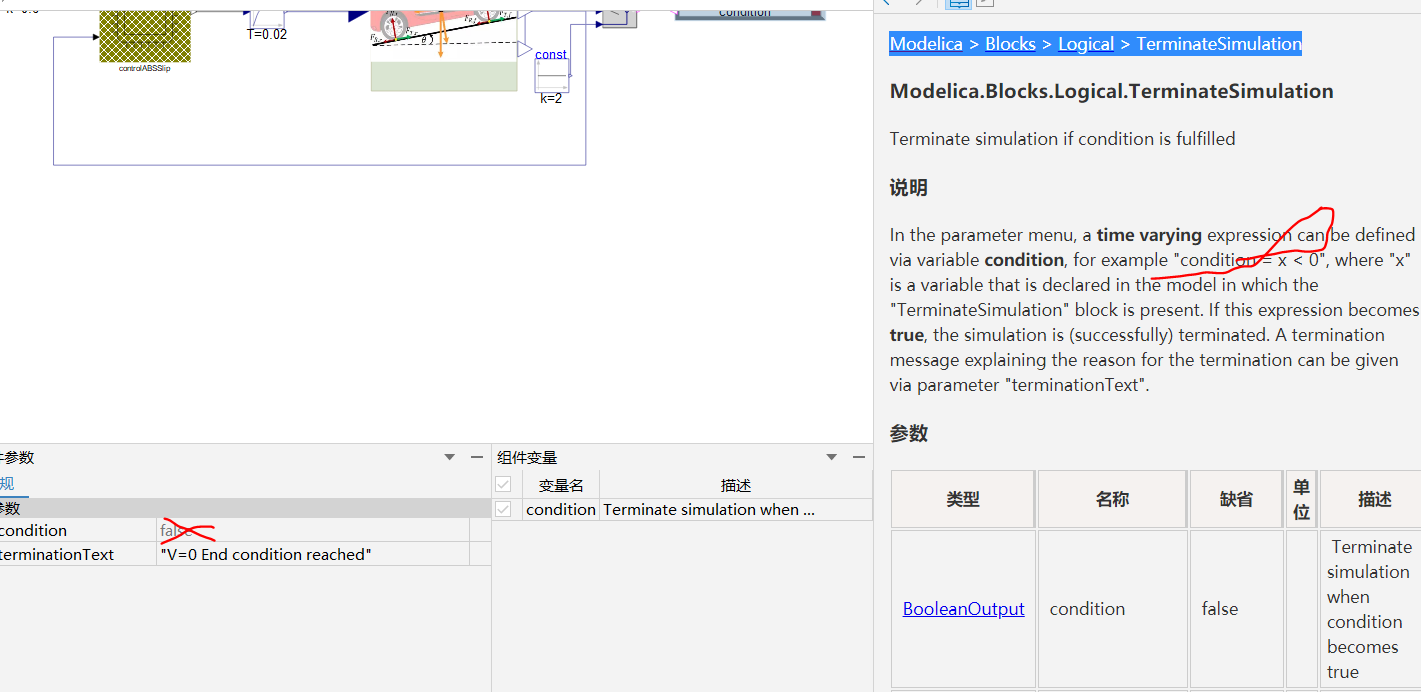Click the 描述 column header in 组件变量

(736, 485)
